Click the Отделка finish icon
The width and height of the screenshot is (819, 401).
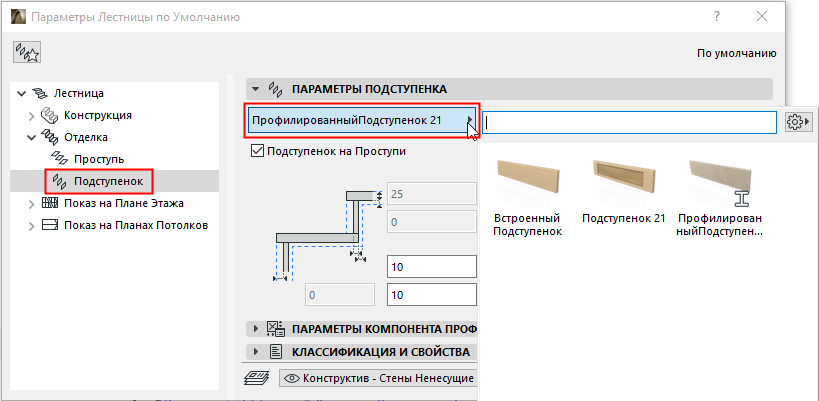point(50,137)
